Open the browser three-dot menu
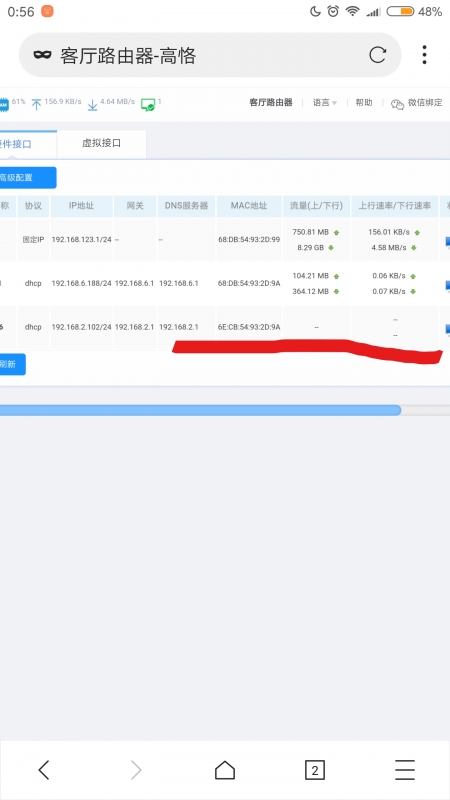The image size is (450, 800). coord(424,55)
